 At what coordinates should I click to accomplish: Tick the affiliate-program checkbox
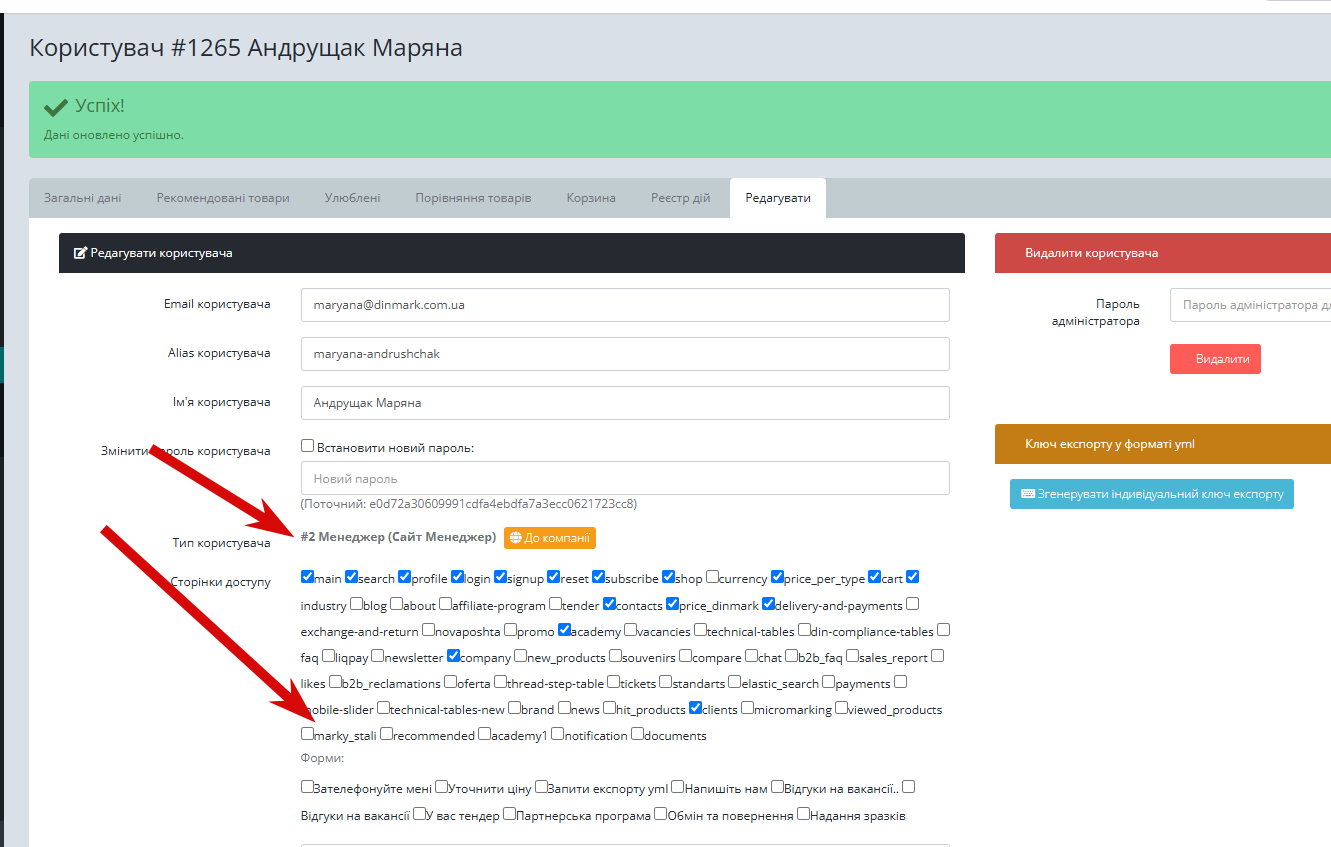446,604
